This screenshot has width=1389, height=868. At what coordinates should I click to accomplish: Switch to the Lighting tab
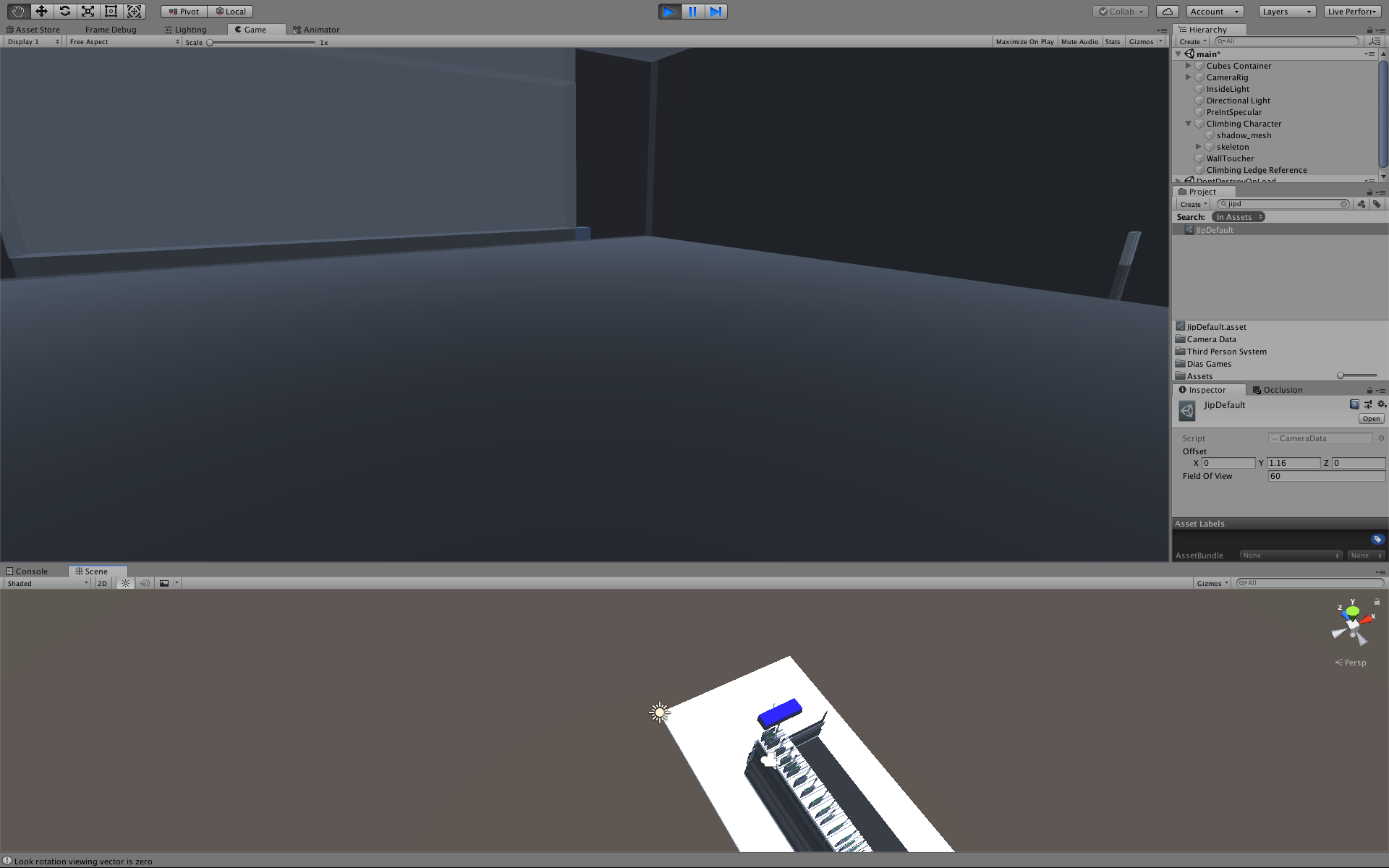tap(186, 30)
